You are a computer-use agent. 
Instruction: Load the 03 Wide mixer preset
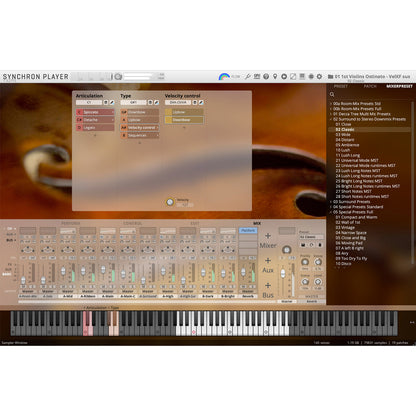[x=343, y=135]
